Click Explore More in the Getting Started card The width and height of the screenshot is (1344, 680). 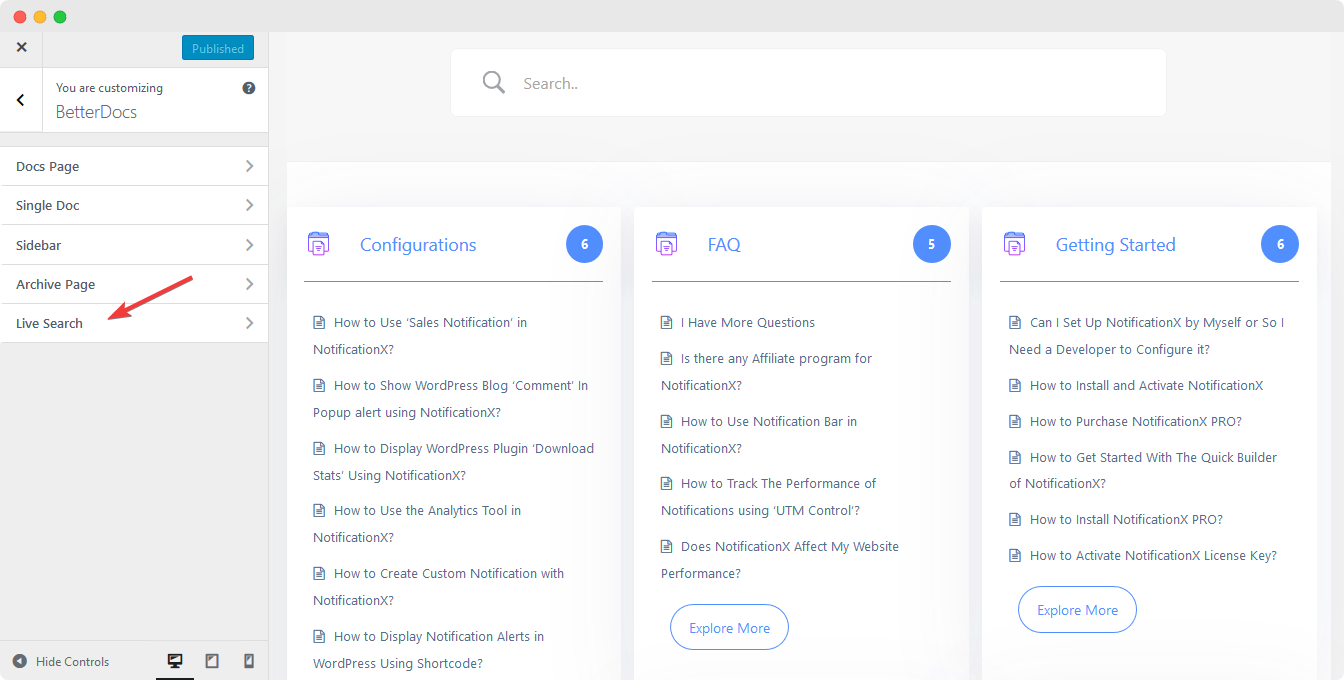[x=1077, y=609]
